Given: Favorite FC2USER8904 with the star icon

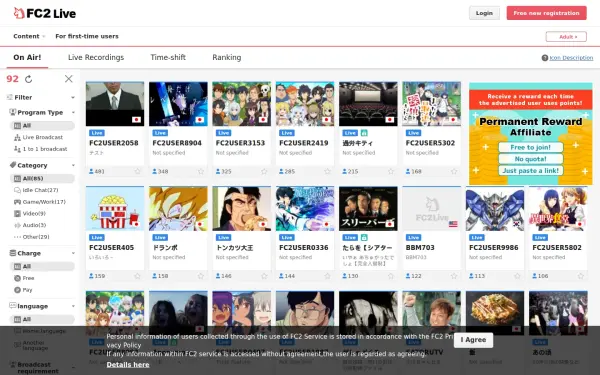Looking at the screenshot, I should 201,171.
